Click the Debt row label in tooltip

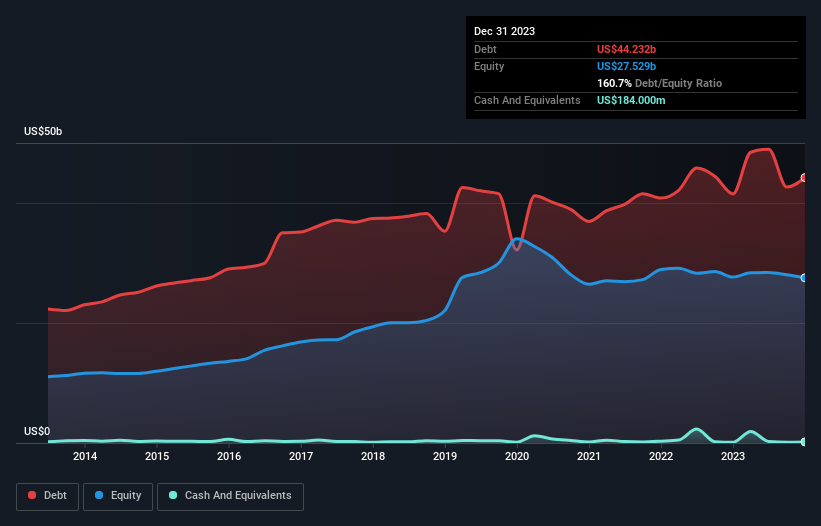pos(485,49)
